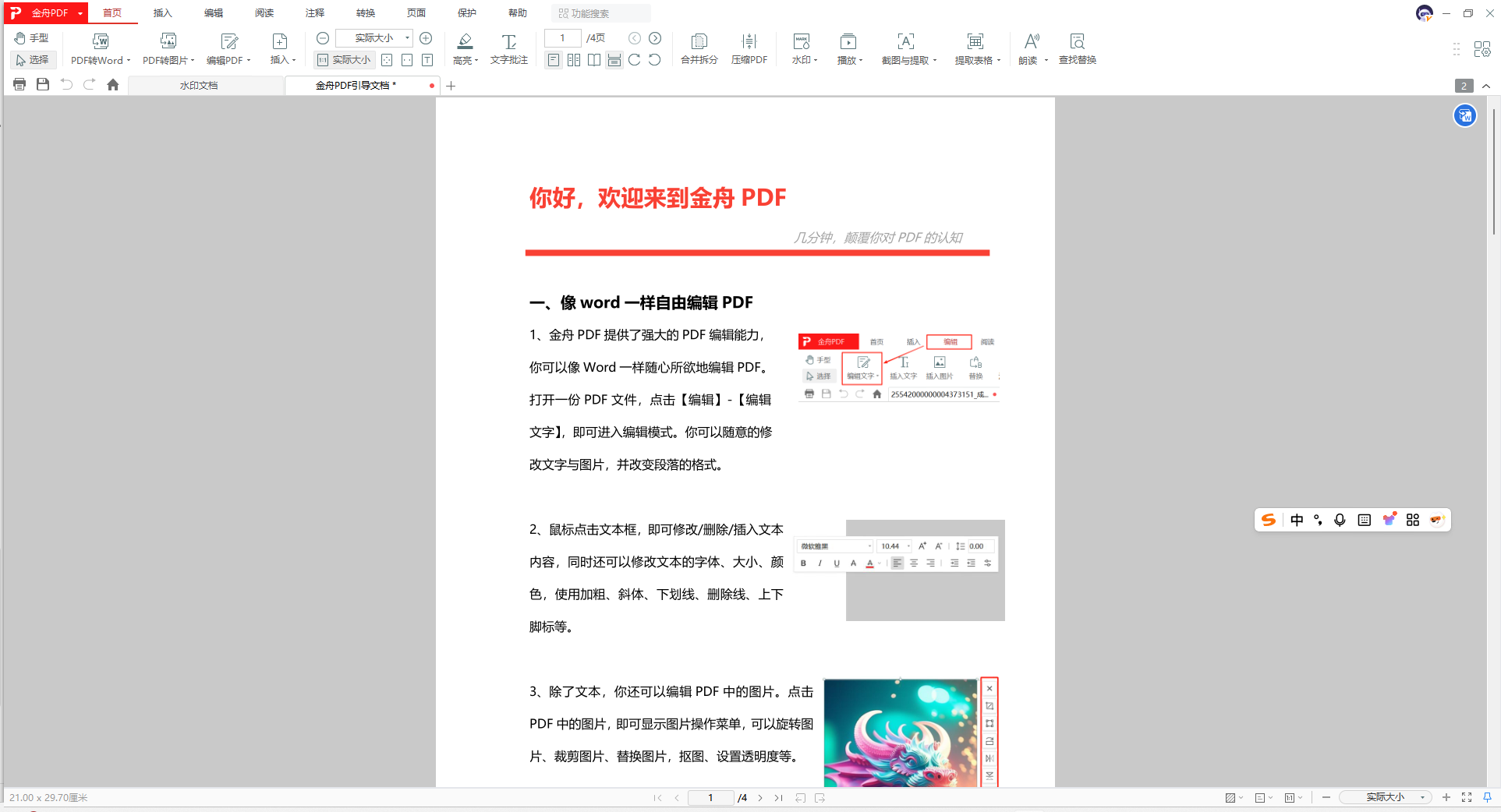Zoom in using status bar plus

(1446, 797)
